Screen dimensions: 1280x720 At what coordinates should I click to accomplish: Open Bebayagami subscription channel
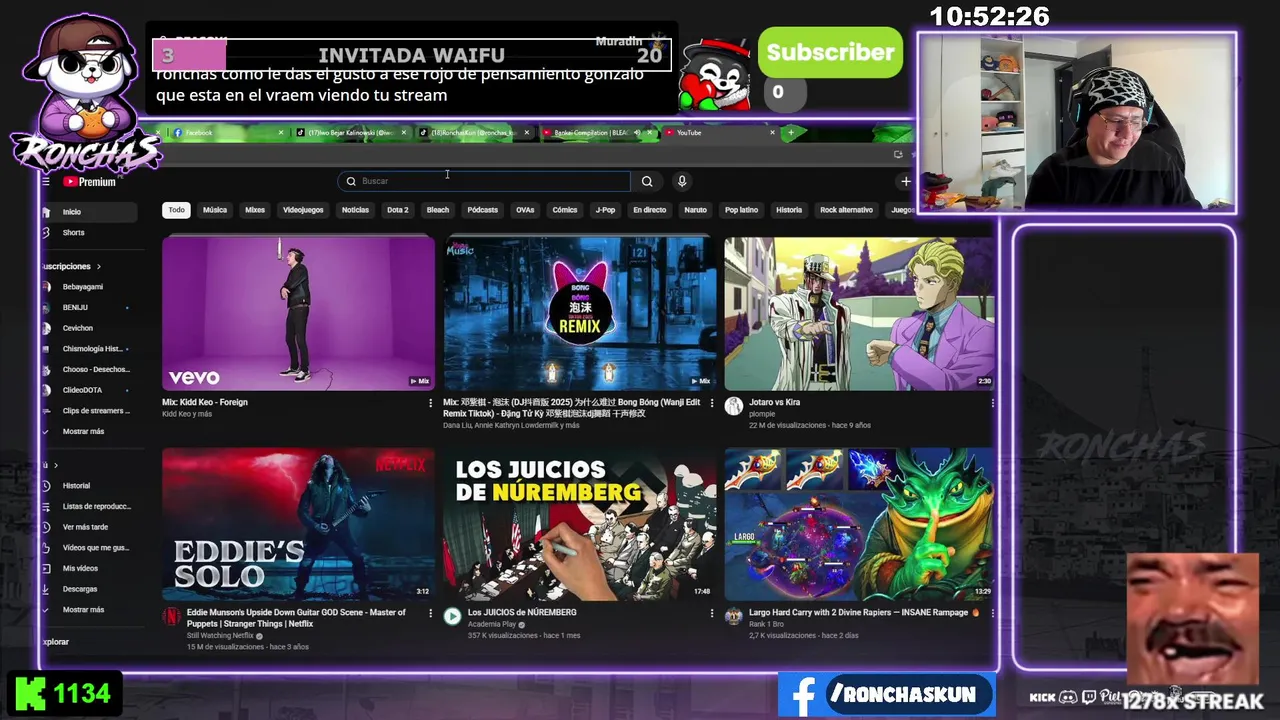click(88, 287)
